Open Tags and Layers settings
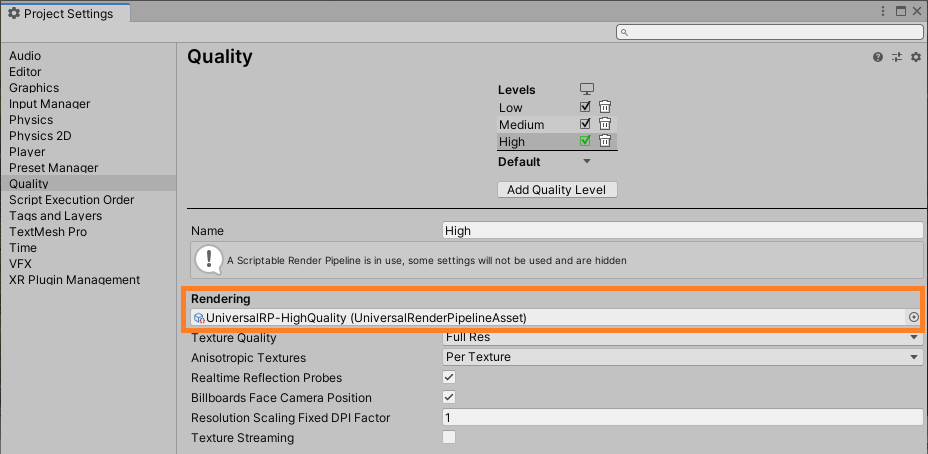The width and height of the screenshot is (928, 454). [56, 215]
